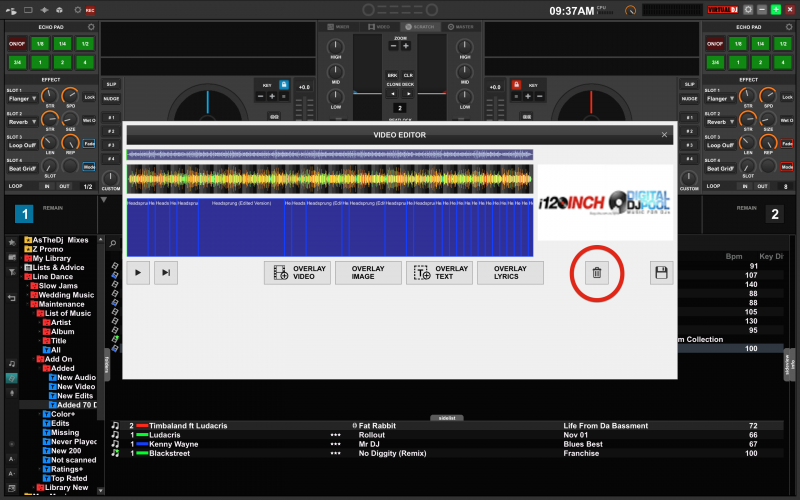Image resolution: width=800 pixels, height=500 pixels.
Task: Click the favorites star sidebar icon
Action: 12,242
